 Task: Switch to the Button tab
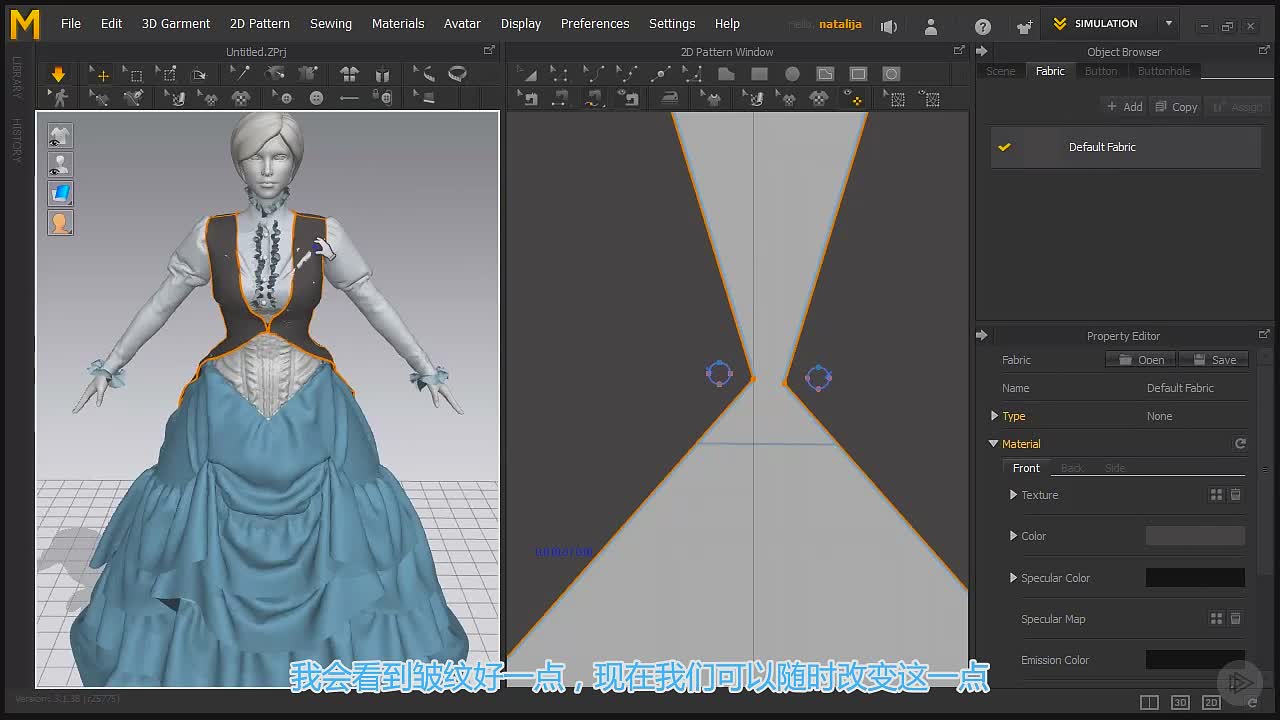pos(1101,71)
